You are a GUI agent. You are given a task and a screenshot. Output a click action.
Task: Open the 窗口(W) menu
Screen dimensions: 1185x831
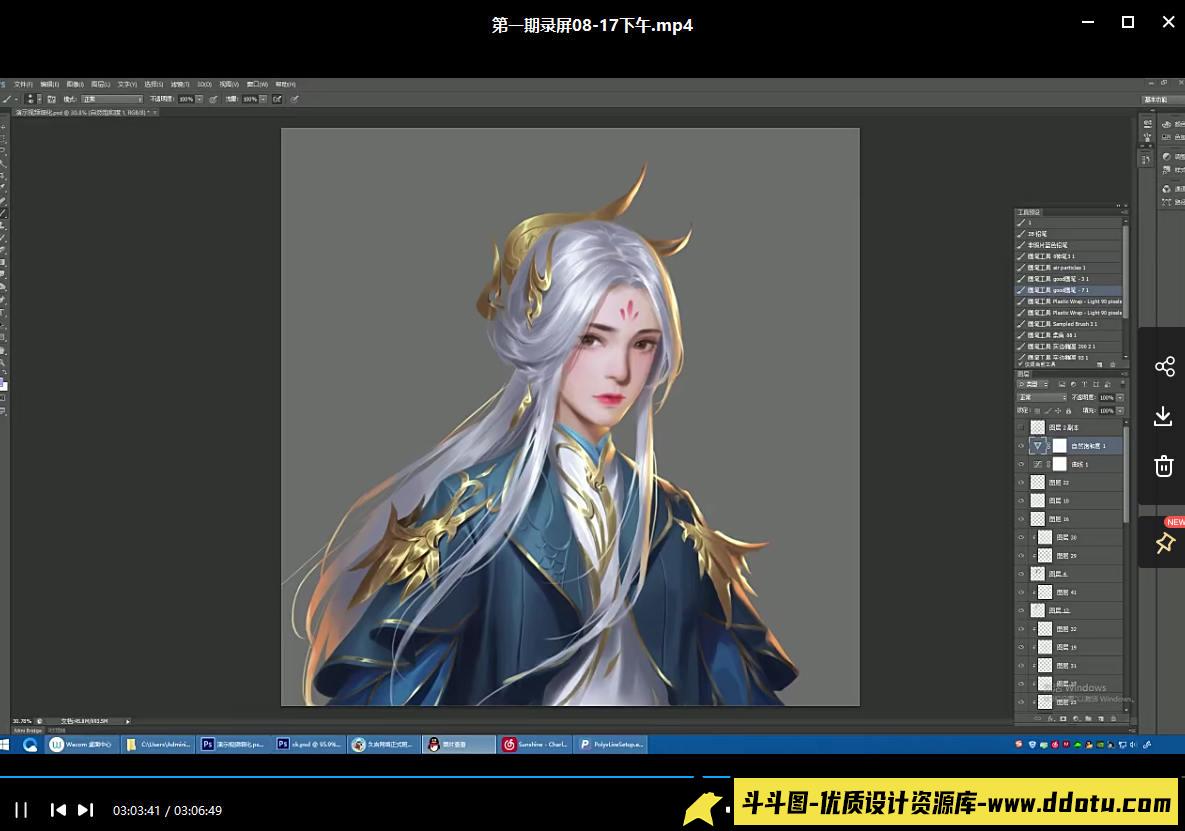(257, 85)
